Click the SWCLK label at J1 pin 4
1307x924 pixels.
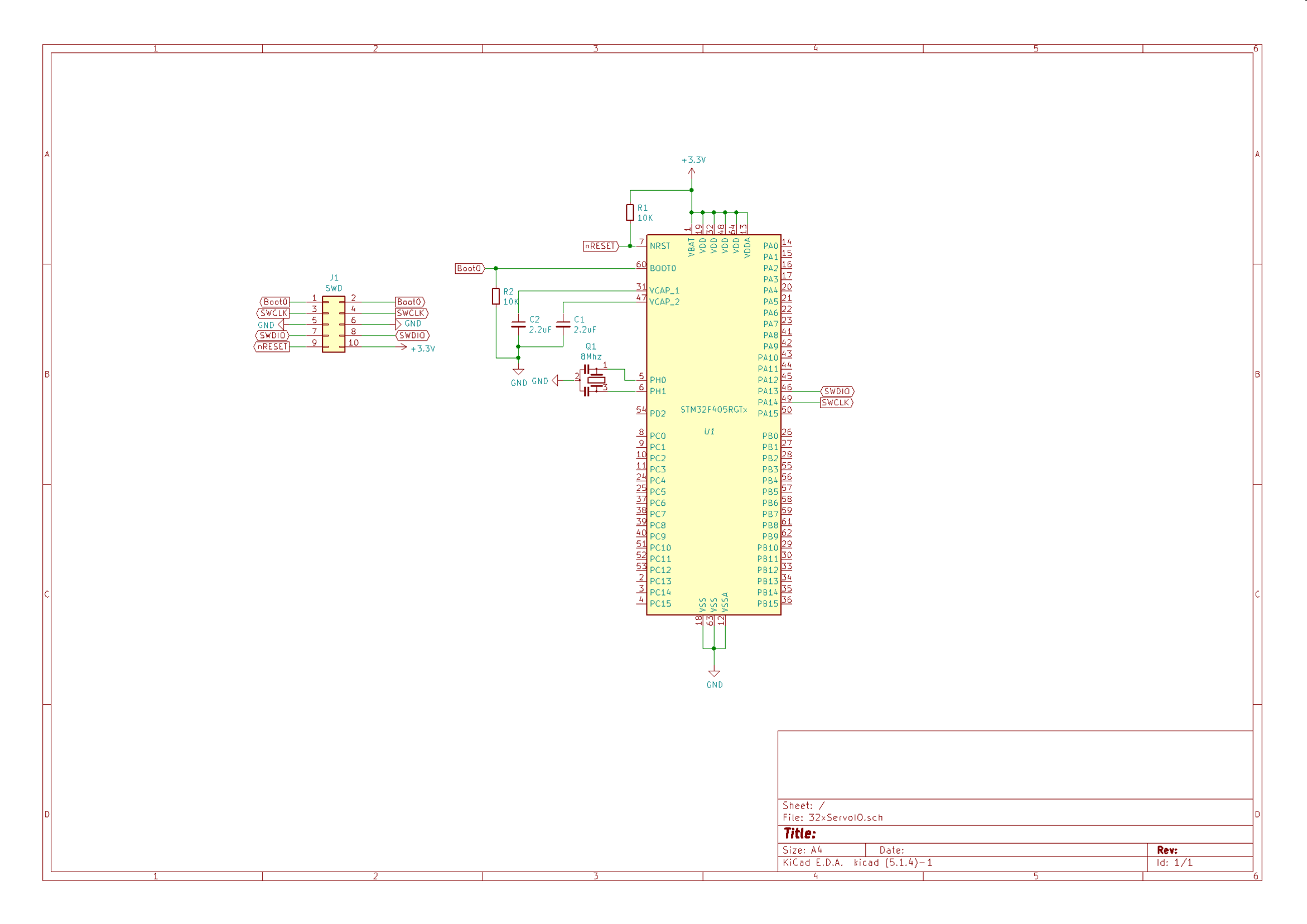click(x=412, y=313)
